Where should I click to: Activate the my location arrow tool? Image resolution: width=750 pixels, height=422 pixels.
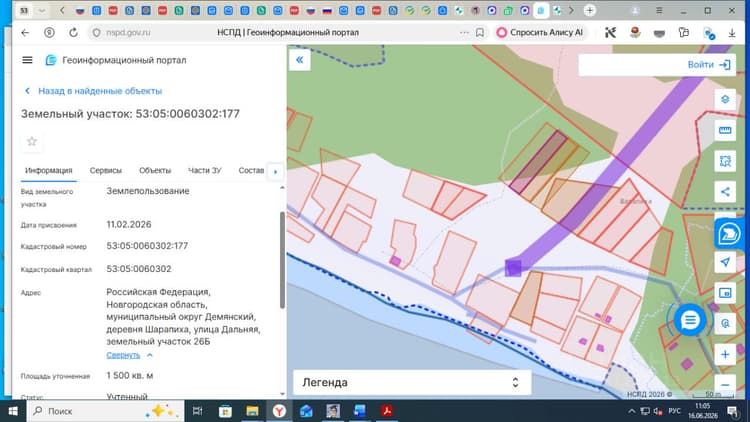[x=725, y=262]
